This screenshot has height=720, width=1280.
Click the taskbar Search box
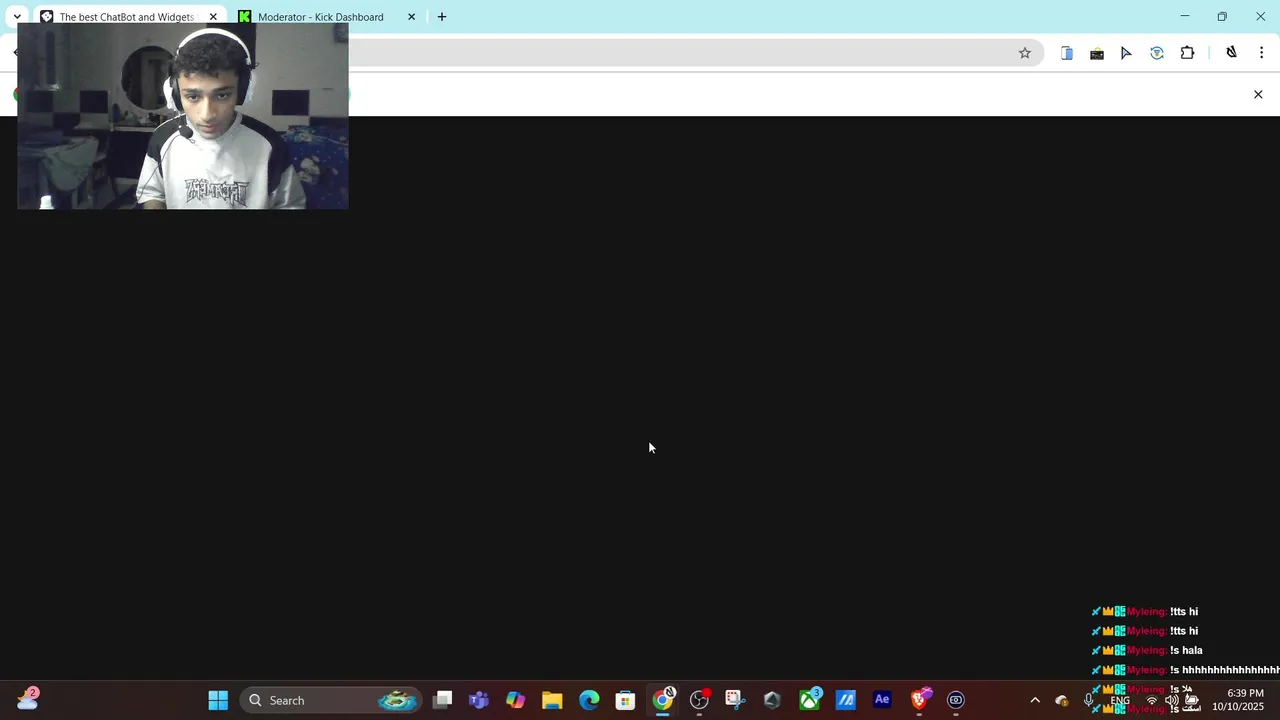(331, 700)
